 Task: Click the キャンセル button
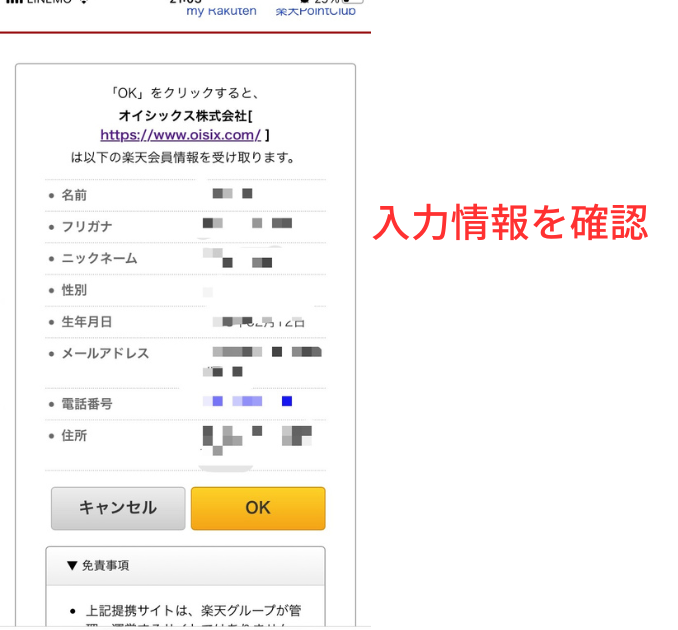click(118, 508)
